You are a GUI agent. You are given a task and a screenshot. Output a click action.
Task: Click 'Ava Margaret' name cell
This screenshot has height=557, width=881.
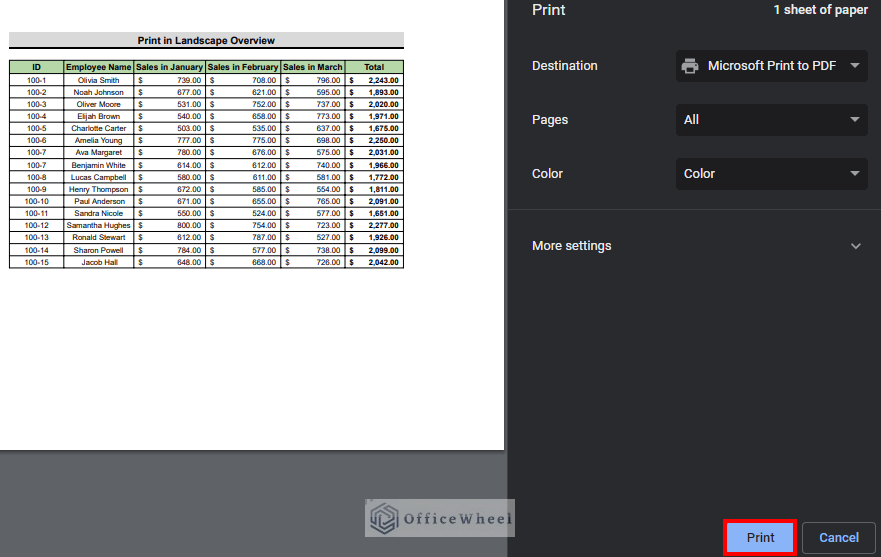tap(98, 152)
